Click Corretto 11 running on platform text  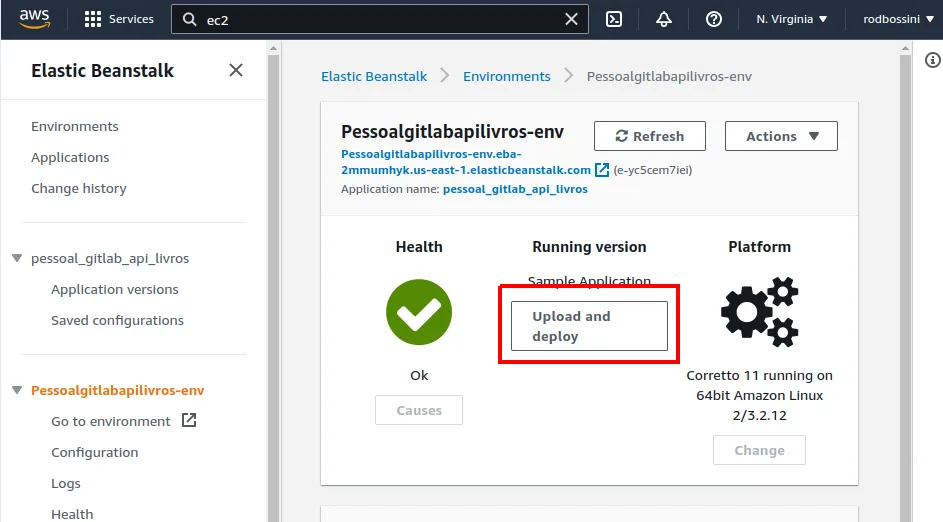[x=760, y=395]
